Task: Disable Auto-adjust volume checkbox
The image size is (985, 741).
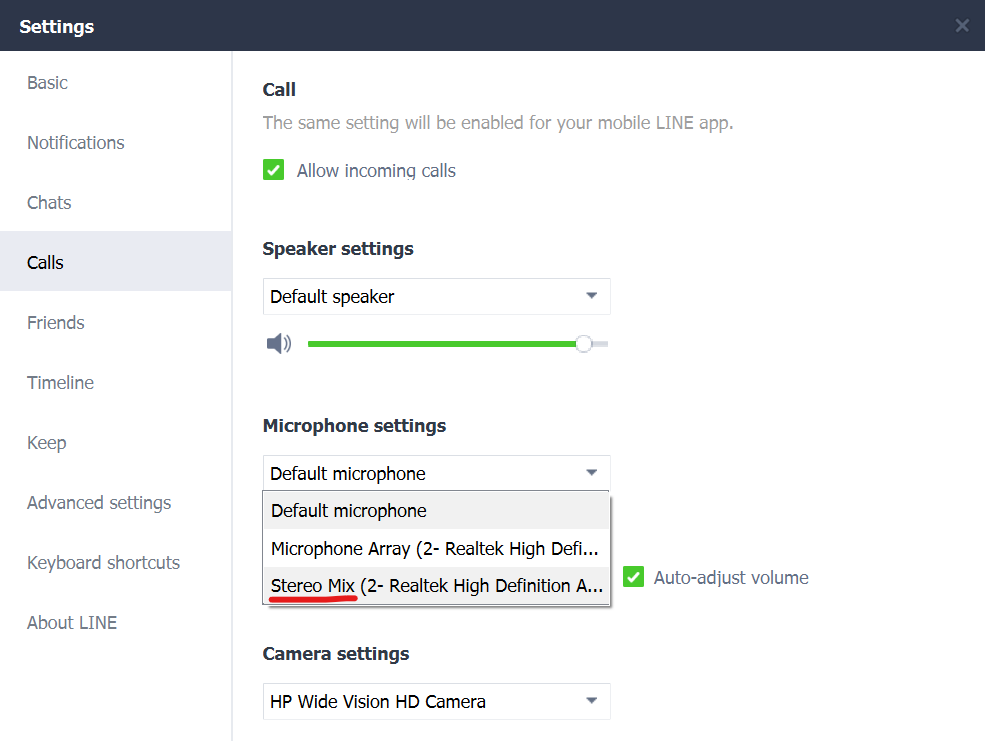Action: [x=633, y=577]
